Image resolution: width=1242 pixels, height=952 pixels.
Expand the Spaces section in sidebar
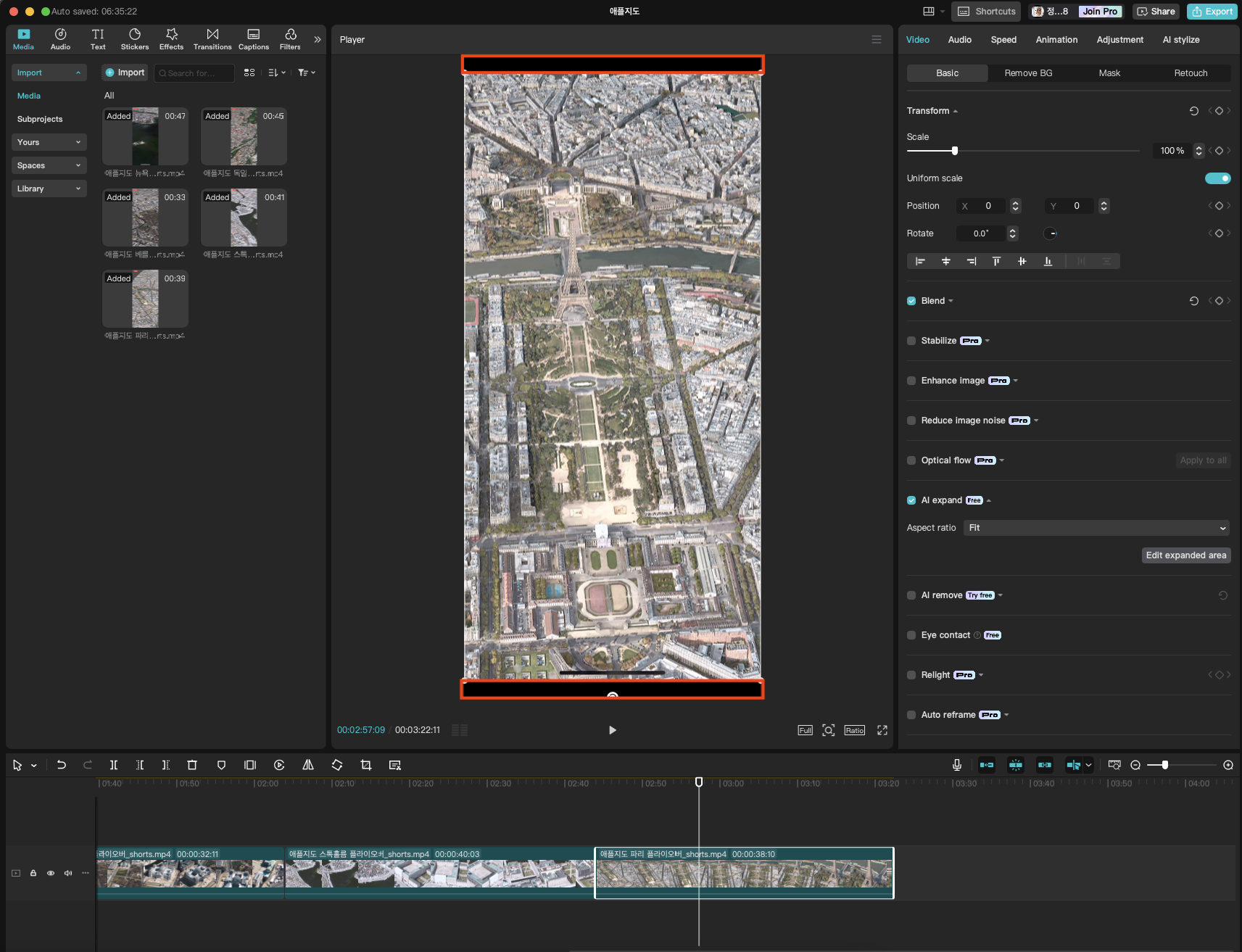pos(49,165)
